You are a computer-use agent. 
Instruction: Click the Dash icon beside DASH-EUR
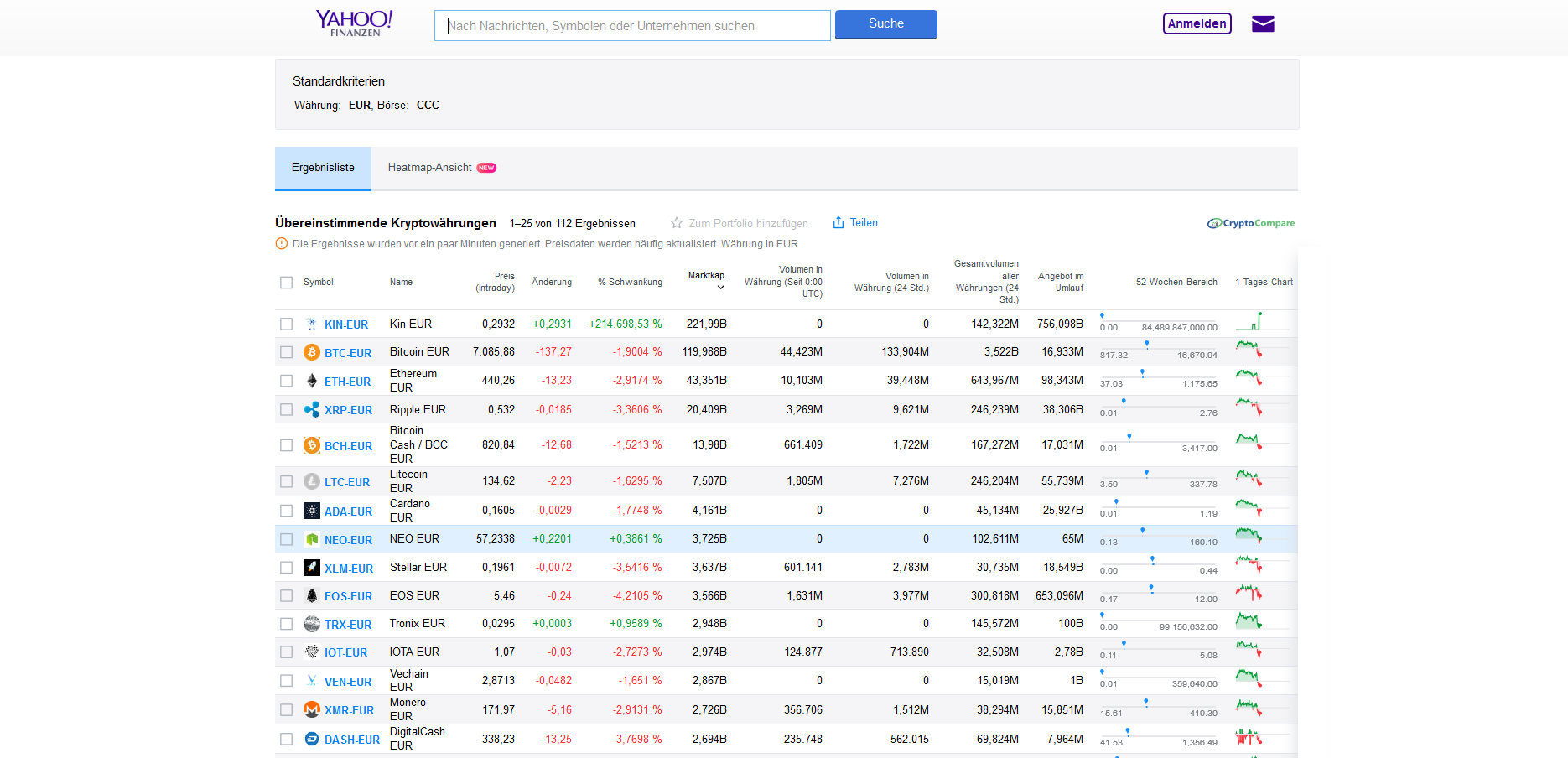[312, 739]
